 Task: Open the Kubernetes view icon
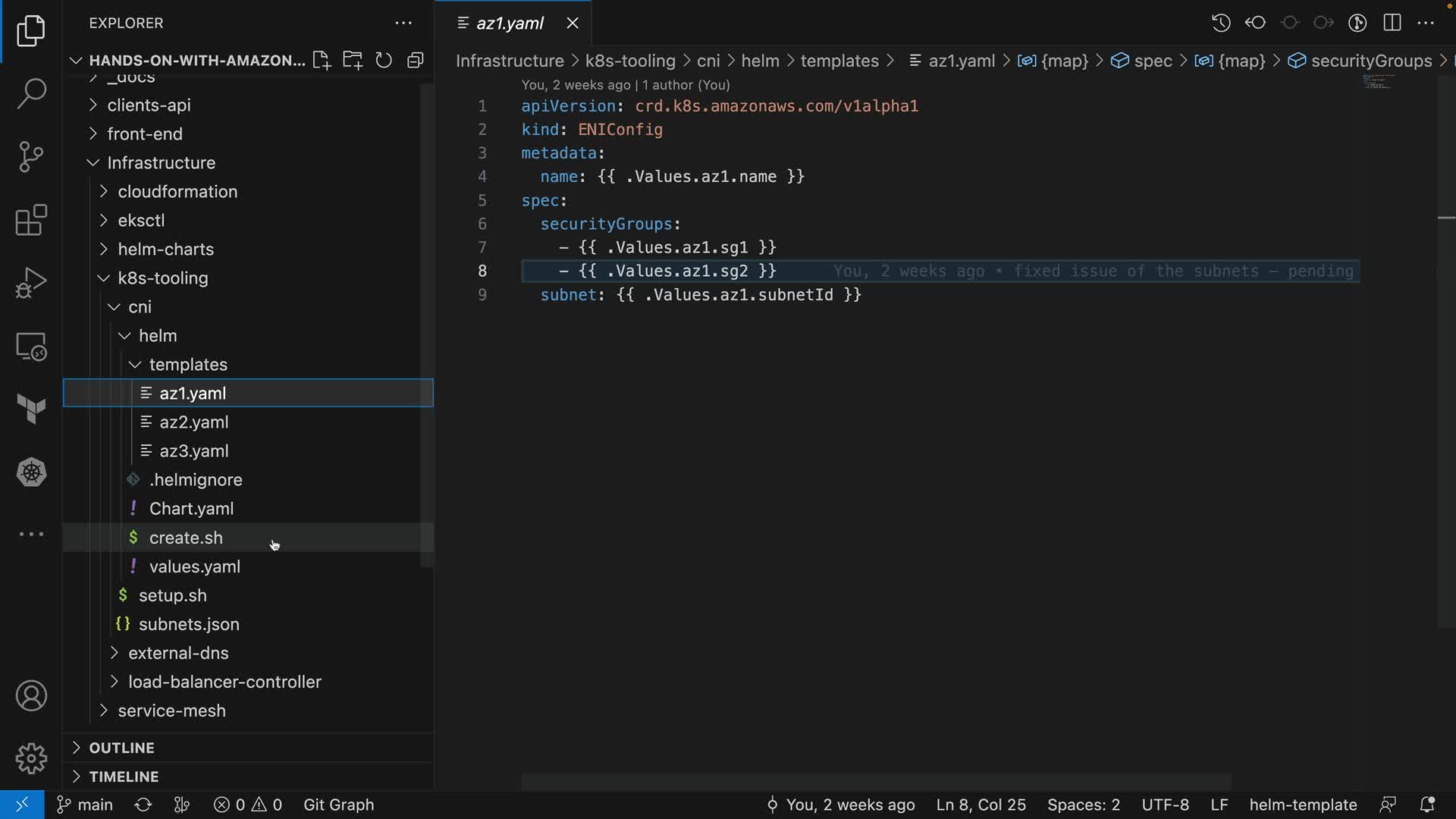click(x=31, y=472)
